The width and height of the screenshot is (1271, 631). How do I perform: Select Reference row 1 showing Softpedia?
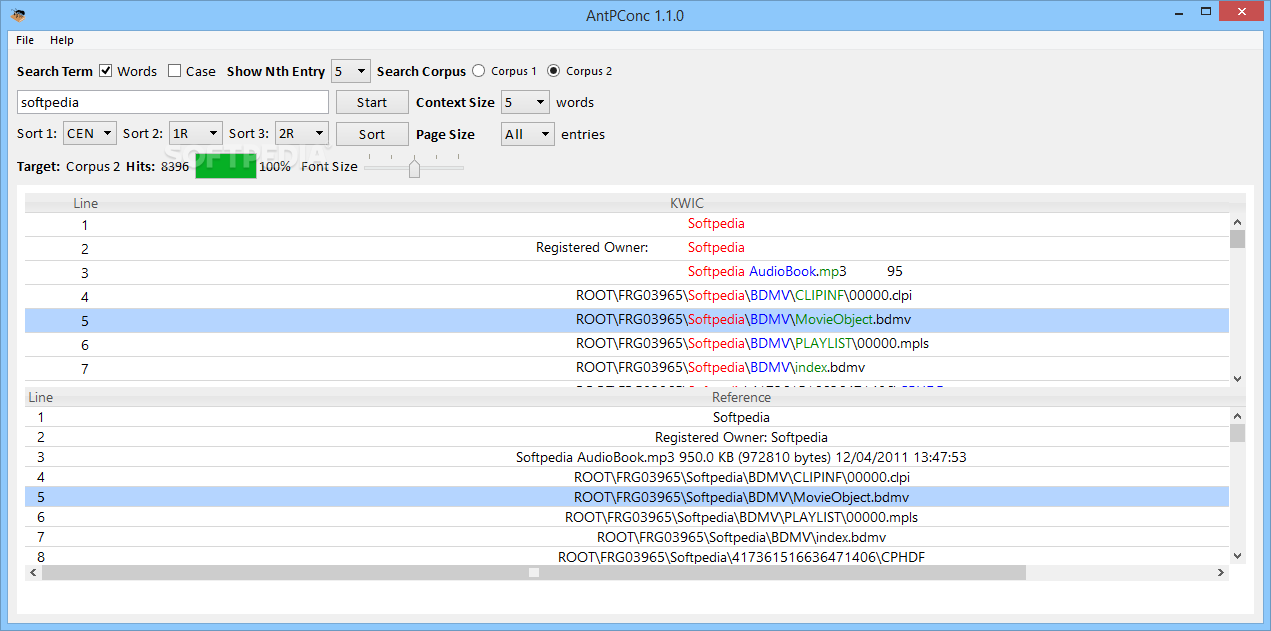pyautogui.click(x=627, y=417)
